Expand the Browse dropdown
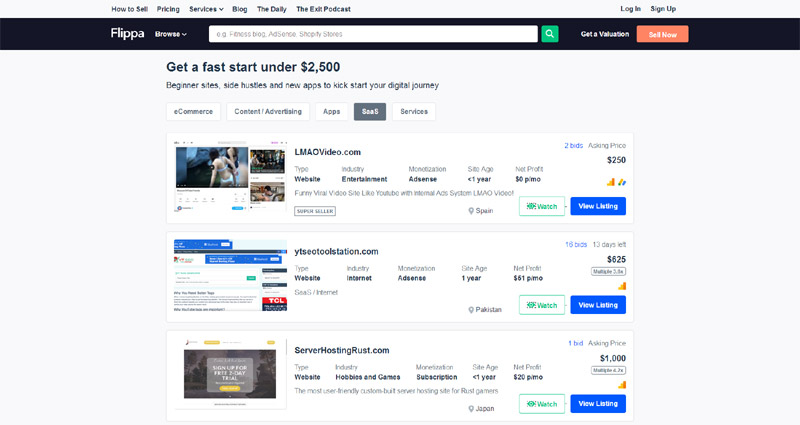The width and height of the screenshot is (800, 425). [x=171, y=34]
